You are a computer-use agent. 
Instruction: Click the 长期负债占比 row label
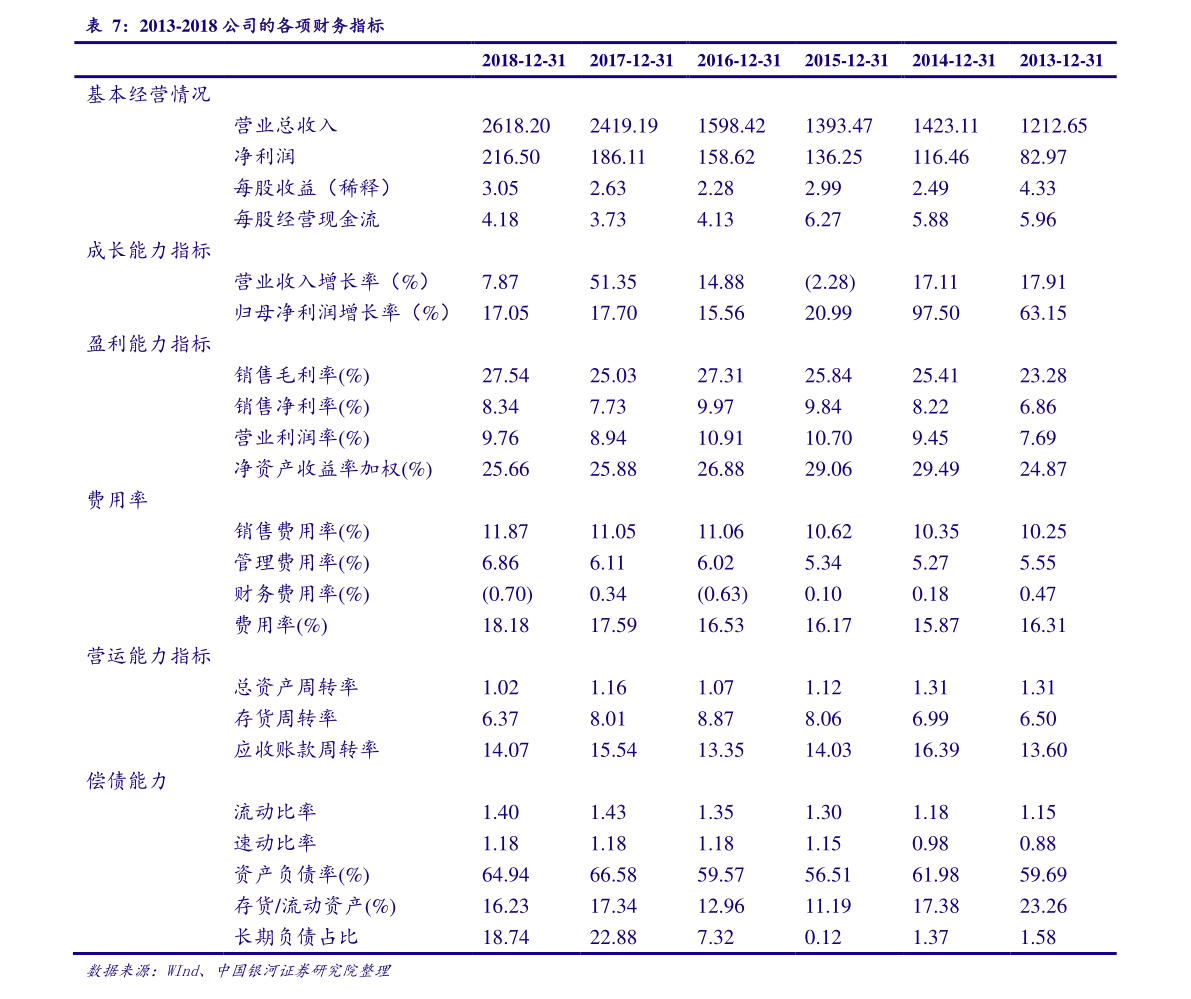pos(295,937)
